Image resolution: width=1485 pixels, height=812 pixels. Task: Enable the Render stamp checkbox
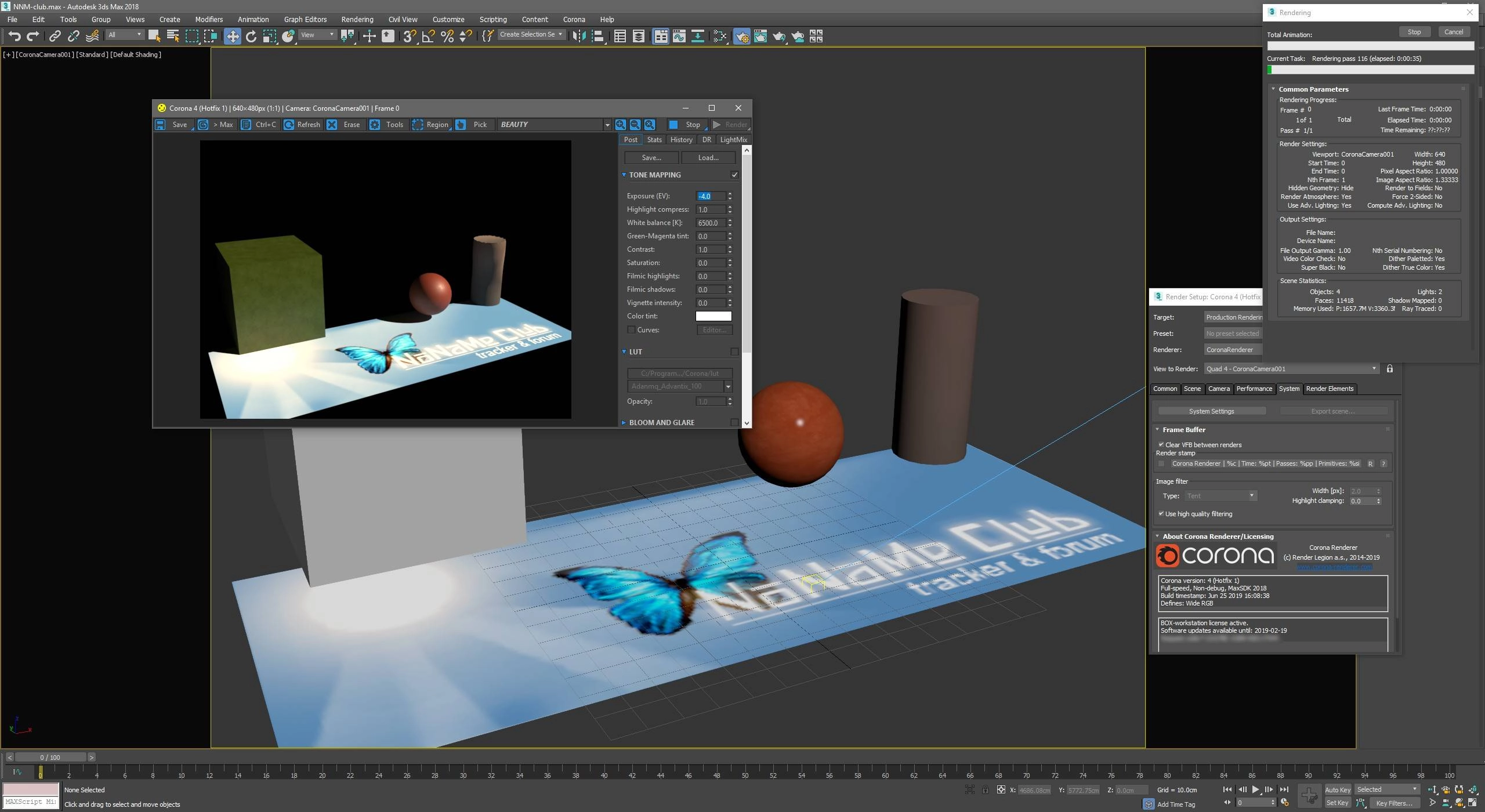tap(1161, 463)
